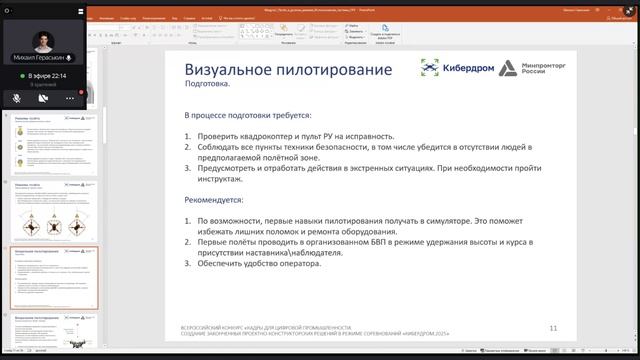The height and width of the screenshot is (360, 640).
Task: Turn on the camera in the call panel
Action: tap(43, 98)
